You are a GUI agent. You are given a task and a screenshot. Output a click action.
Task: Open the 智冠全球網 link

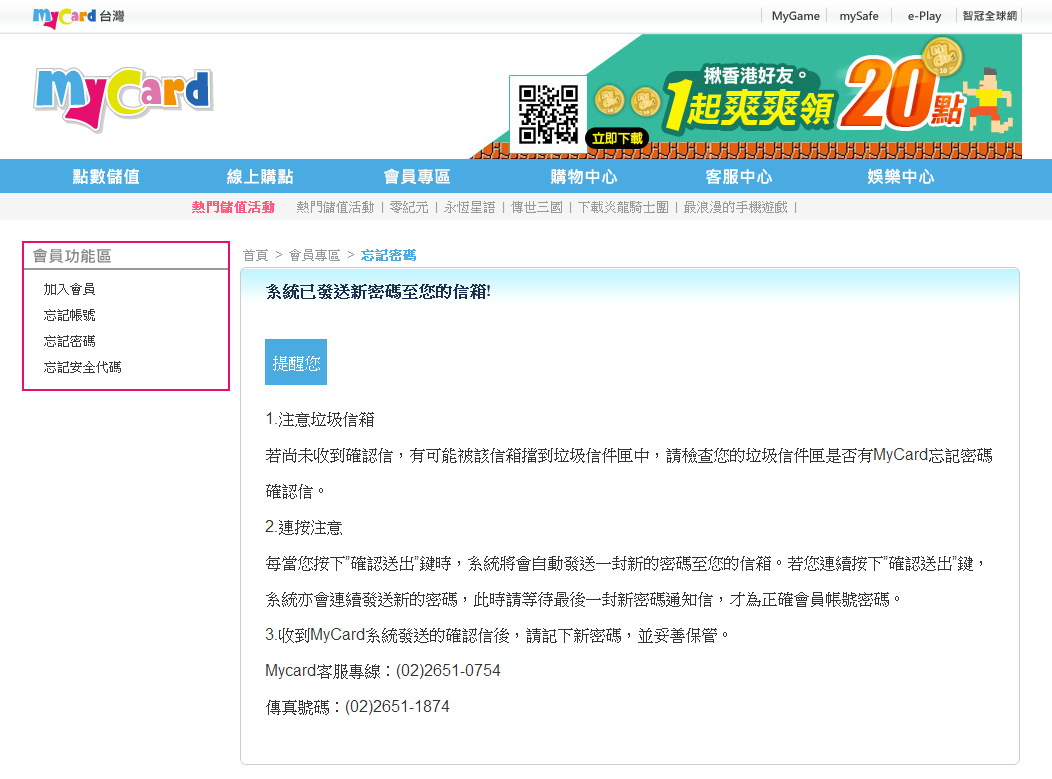(x=990, y=16)
